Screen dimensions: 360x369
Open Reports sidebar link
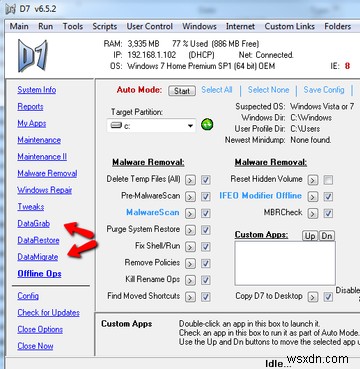(x=30, y=107)
